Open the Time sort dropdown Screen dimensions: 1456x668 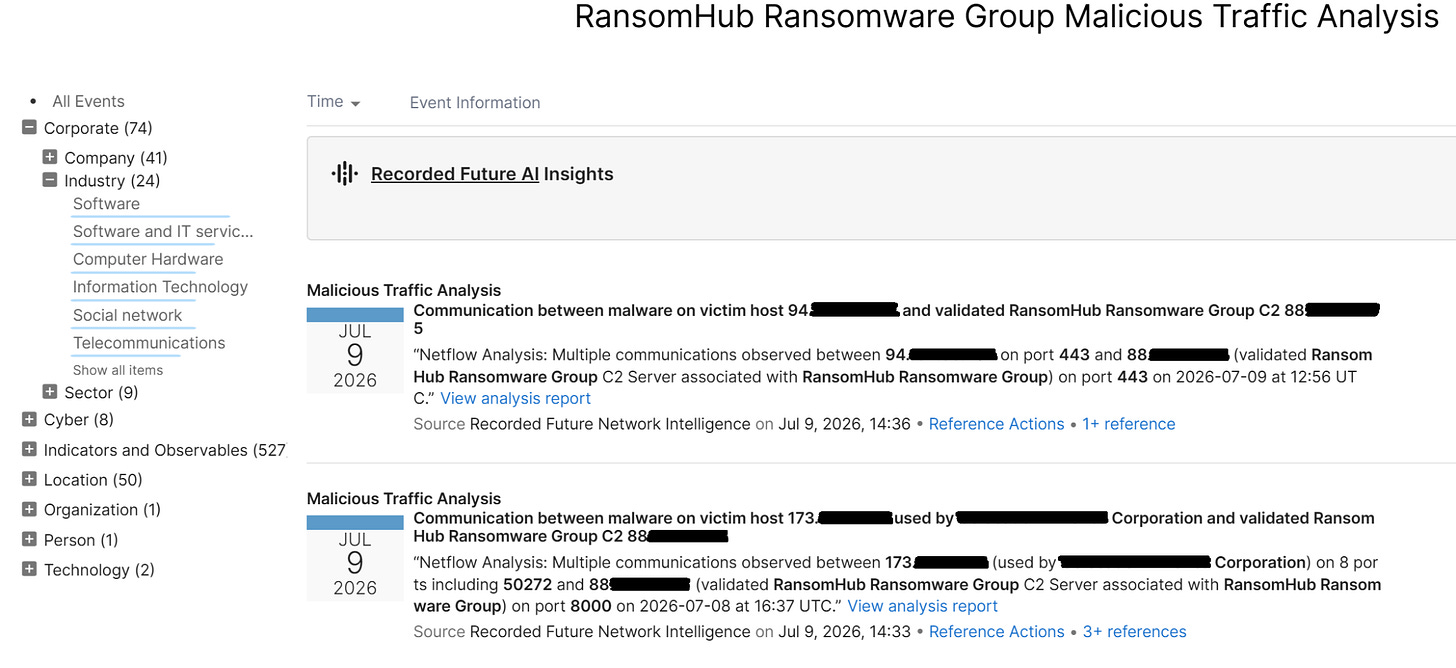334,102
